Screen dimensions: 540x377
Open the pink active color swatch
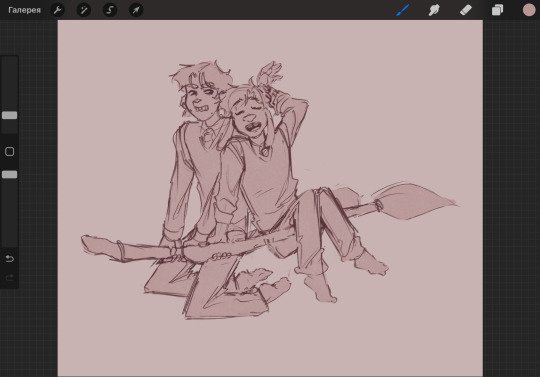pyautogui.click(x=529, y=10)
